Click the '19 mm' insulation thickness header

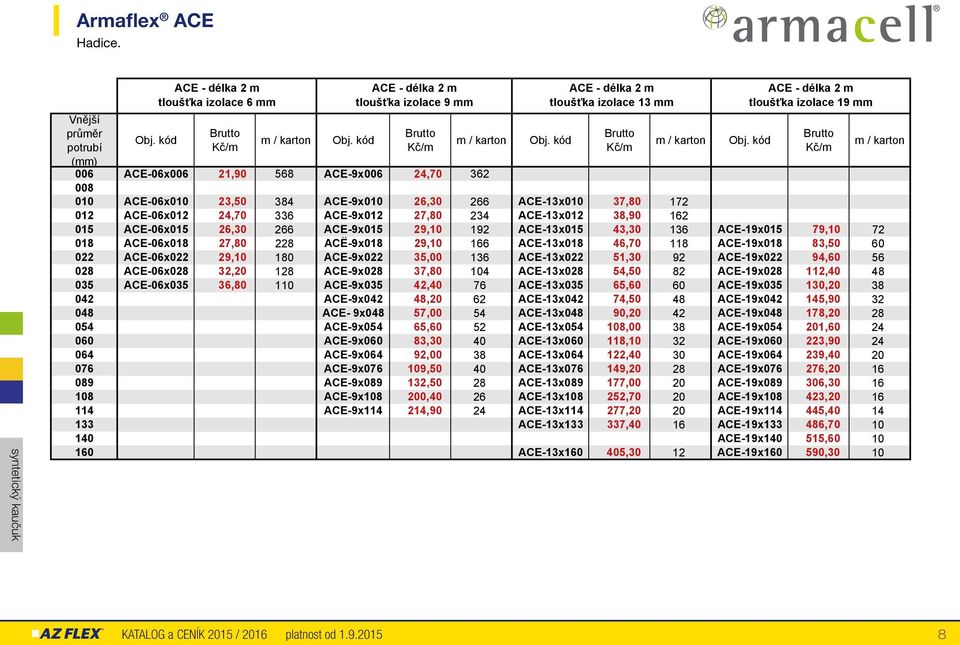pyautogui.click(x=811, y=95)
